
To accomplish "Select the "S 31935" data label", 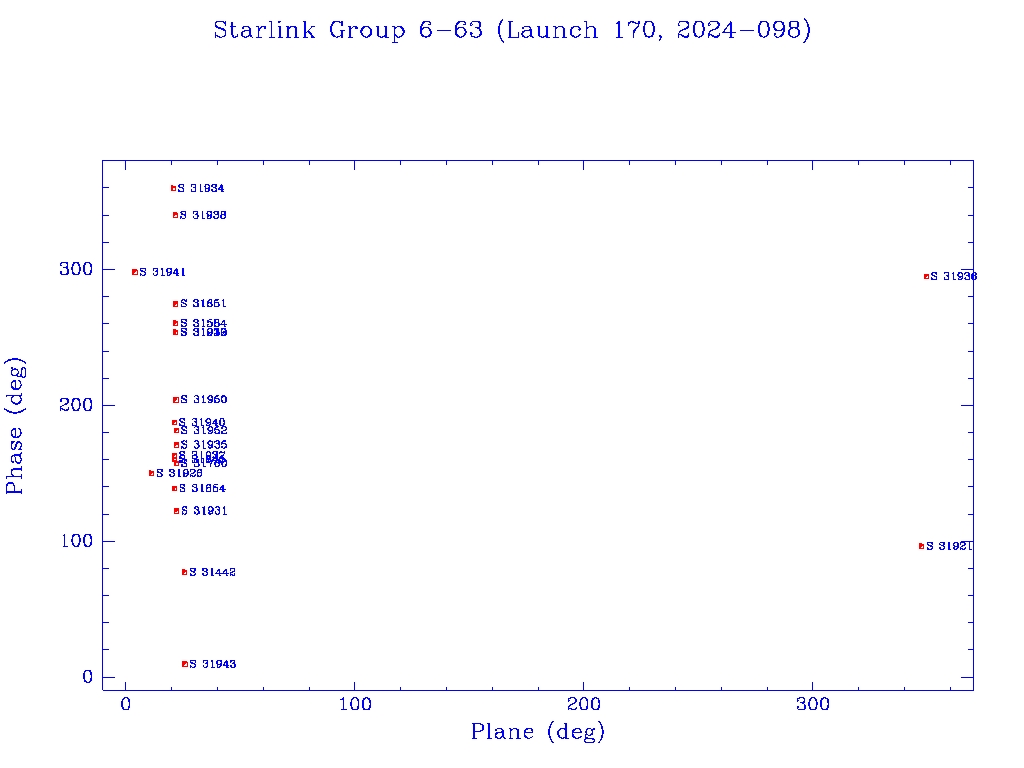I will point(204,445).
